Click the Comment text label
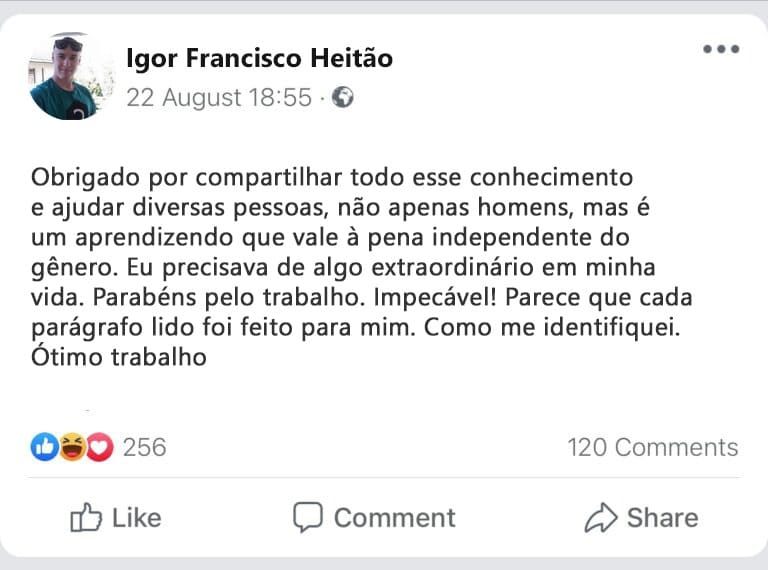This screenshot has width=768, height=570. coord(394,517)
